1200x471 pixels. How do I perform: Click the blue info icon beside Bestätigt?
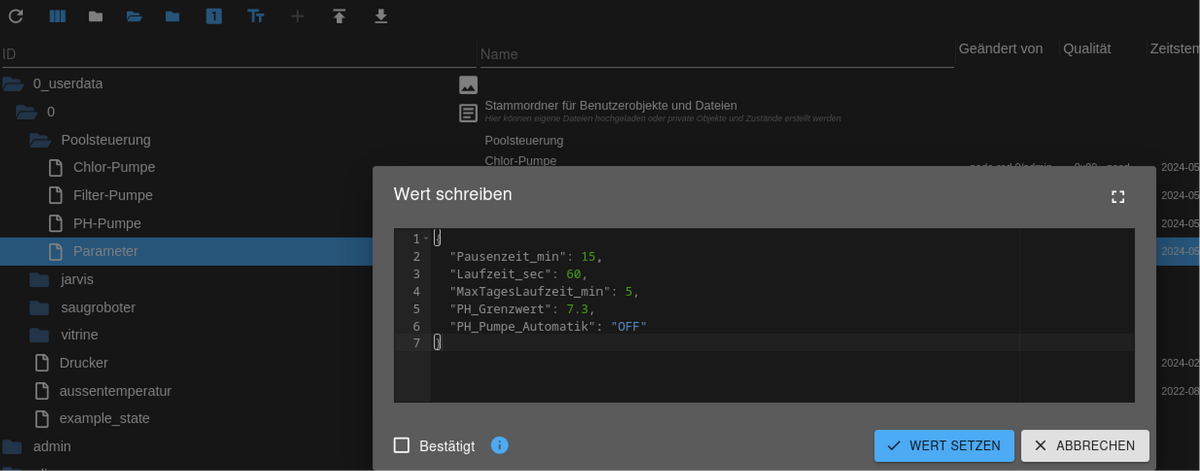click(500, 445)
